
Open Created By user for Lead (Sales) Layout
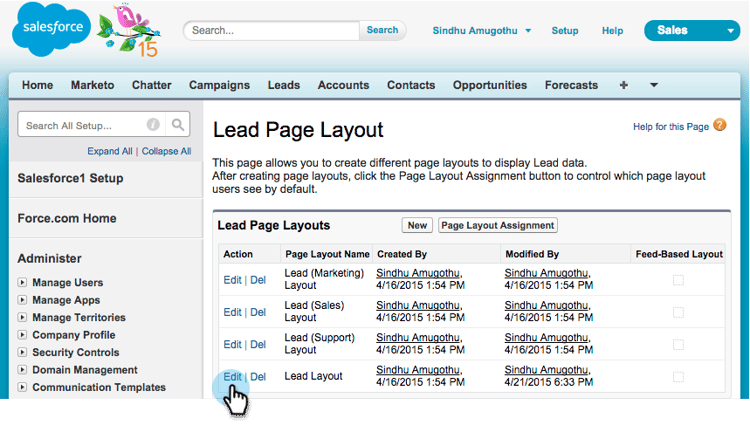419,305
